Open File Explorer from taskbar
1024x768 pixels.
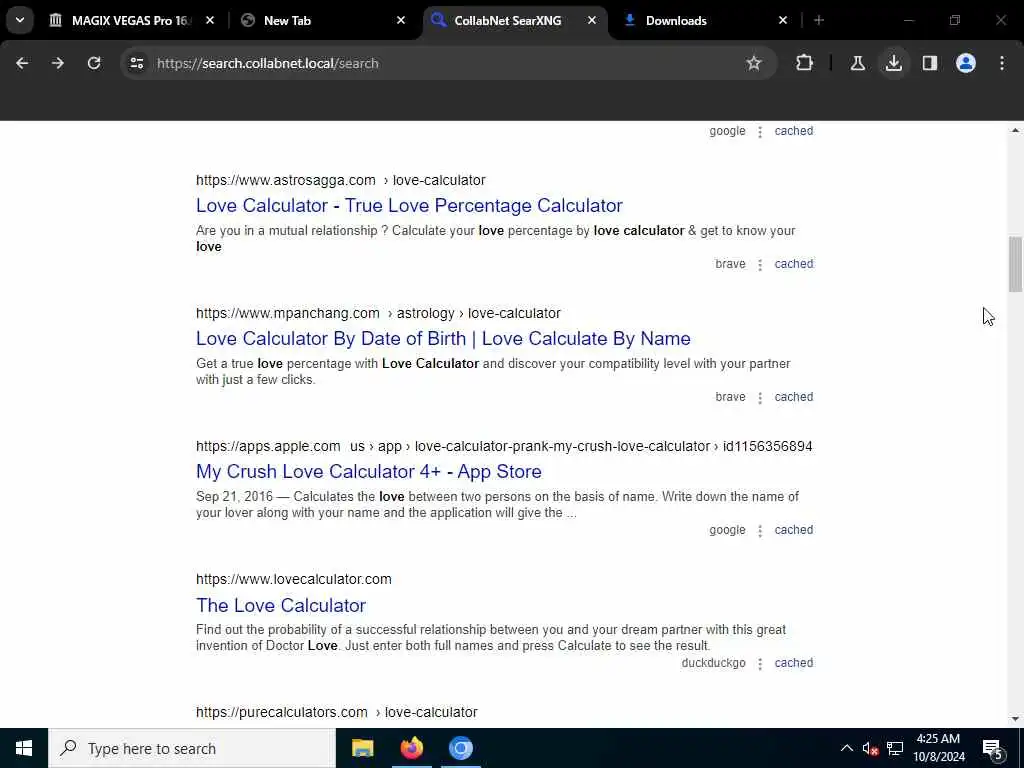coord(362,748)
